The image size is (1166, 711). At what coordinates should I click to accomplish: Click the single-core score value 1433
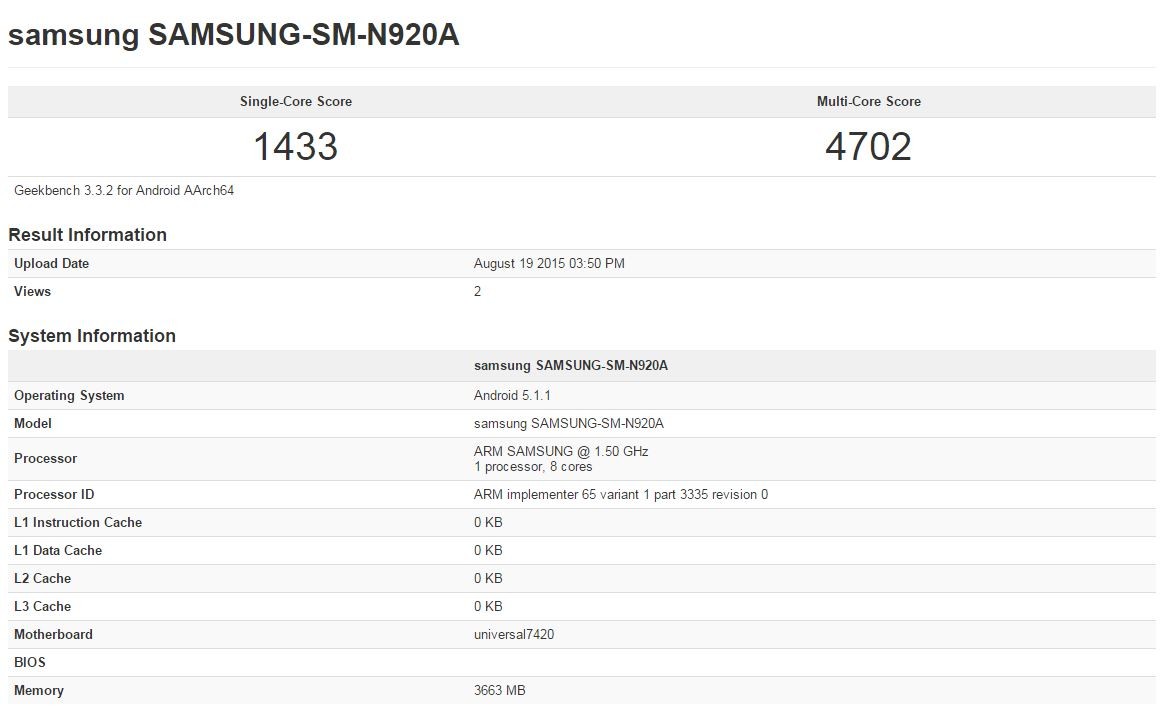296,146
